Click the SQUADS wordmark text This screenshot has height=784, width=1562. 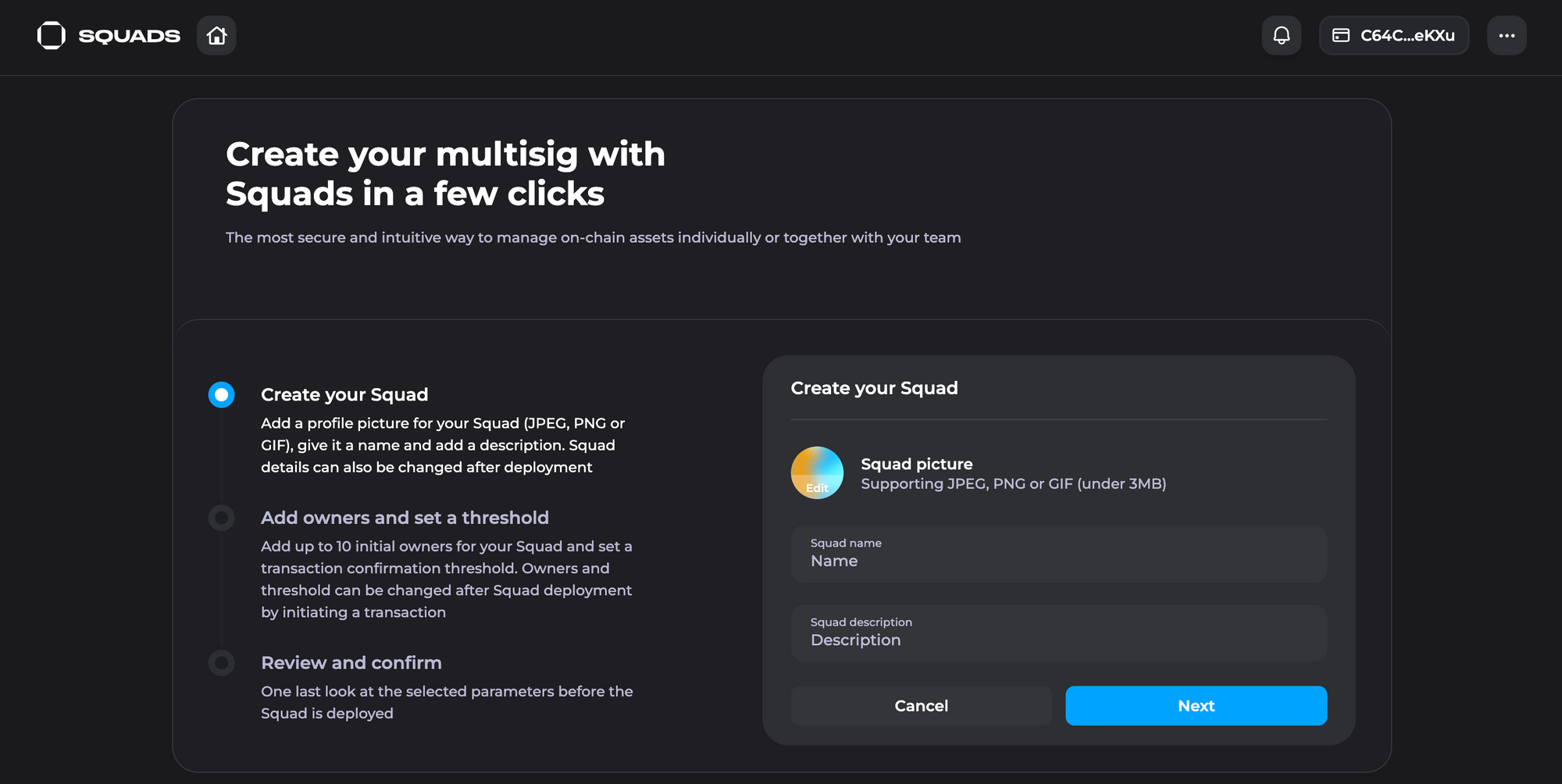click(x=130, y=36)
